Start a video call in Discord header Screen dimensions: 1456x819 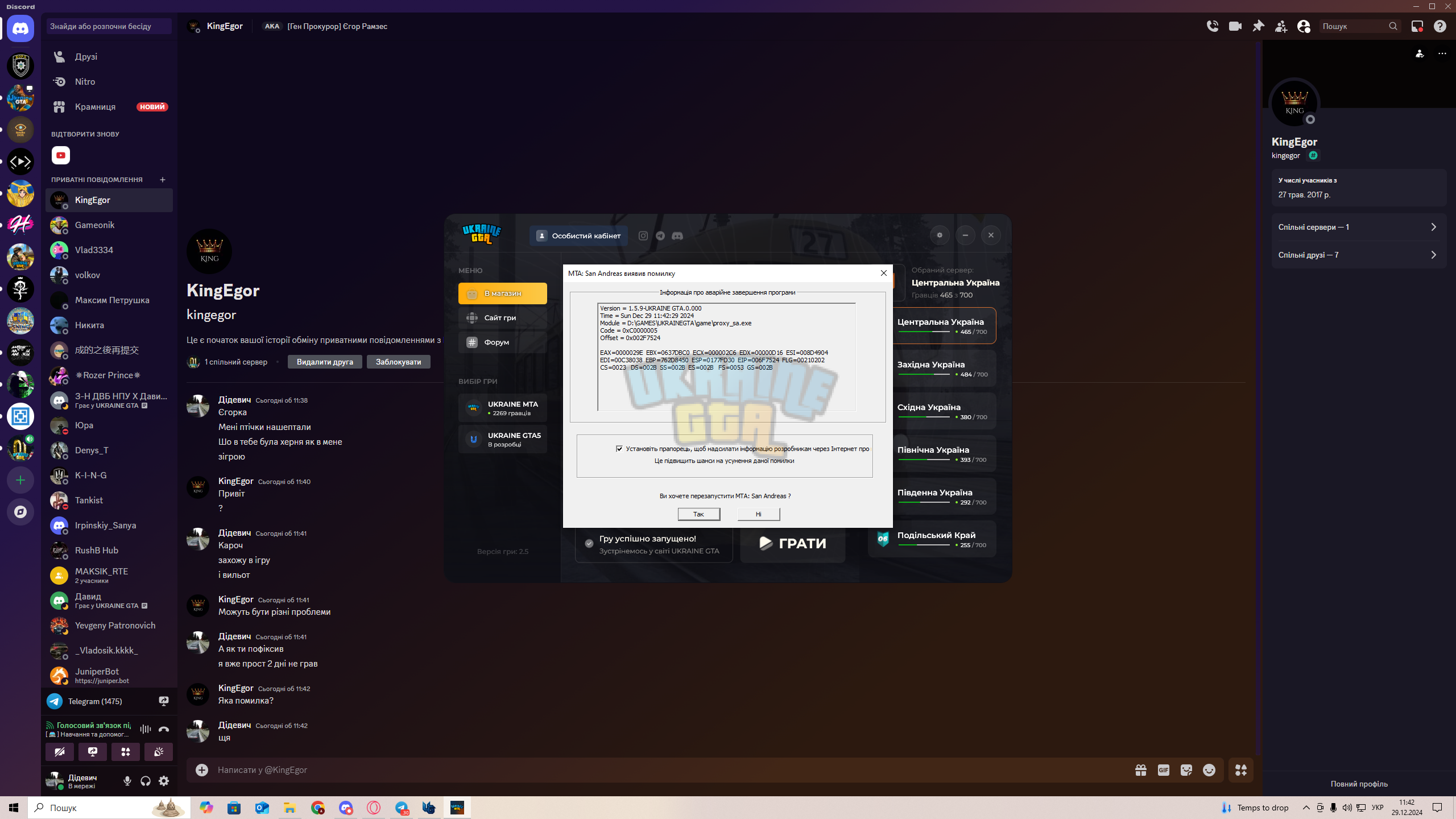tap(1235, 26)
